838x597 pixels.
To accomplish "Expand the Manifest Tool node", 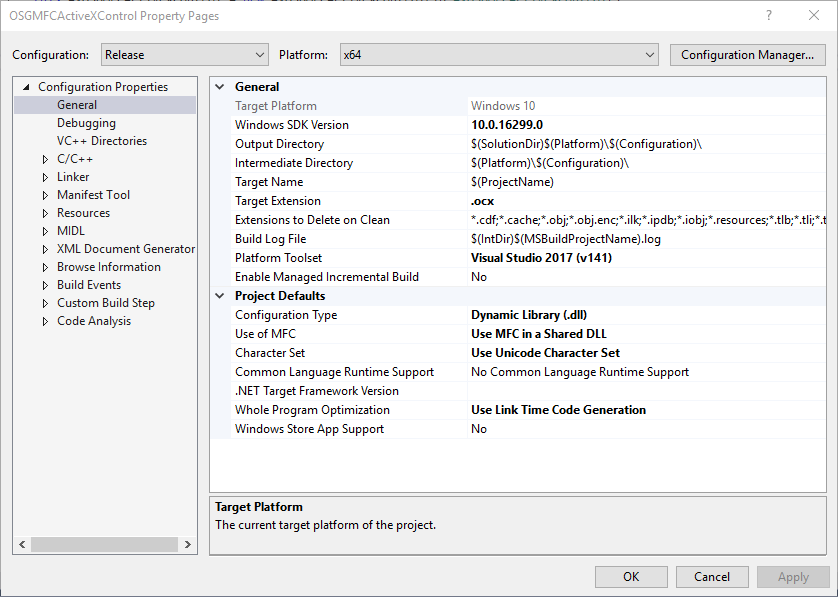I will coord(43,194).
